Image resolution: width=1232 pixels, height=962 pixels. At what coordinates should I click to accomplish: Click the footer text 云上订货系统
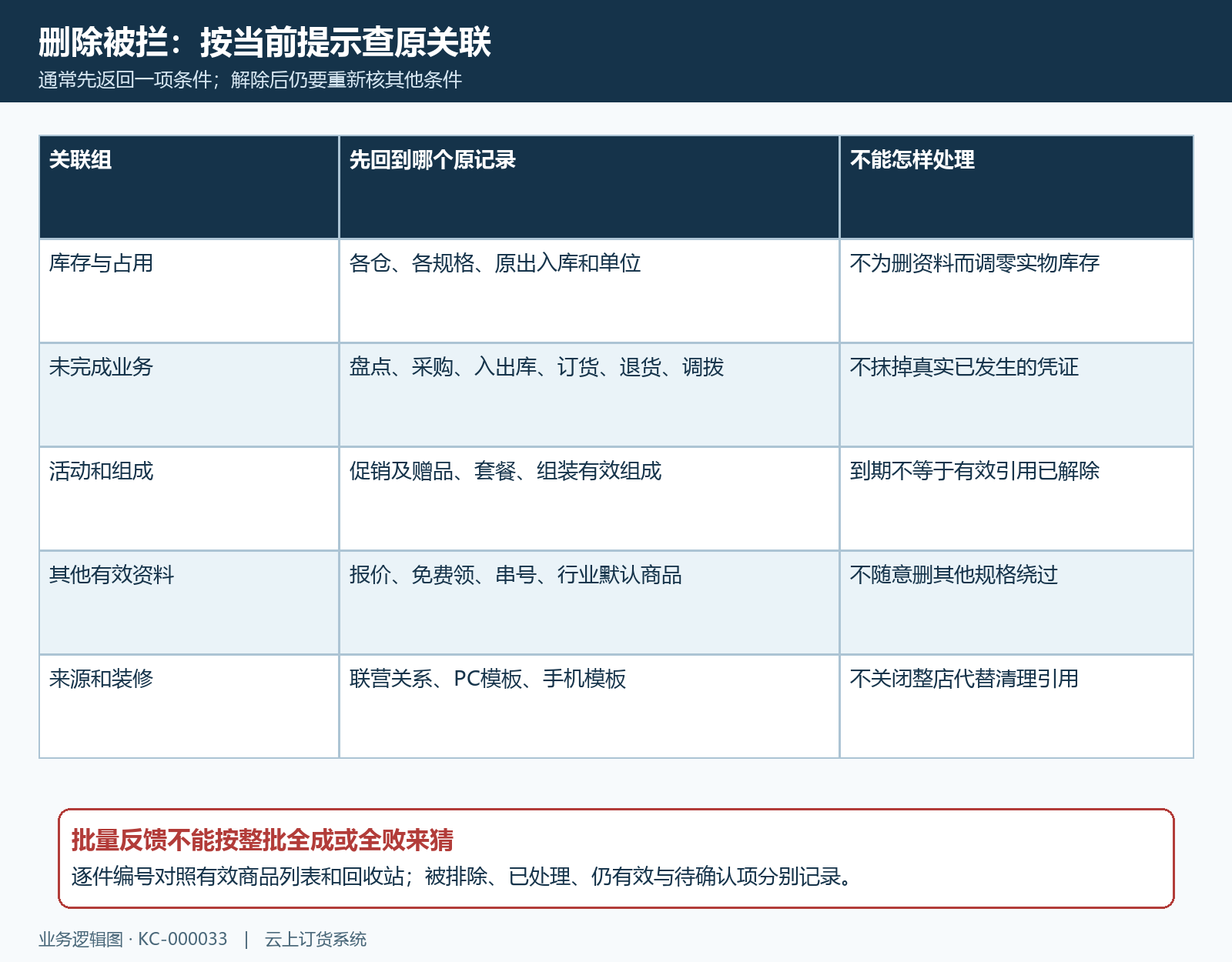pyautogui.click(x=316, y=939)
